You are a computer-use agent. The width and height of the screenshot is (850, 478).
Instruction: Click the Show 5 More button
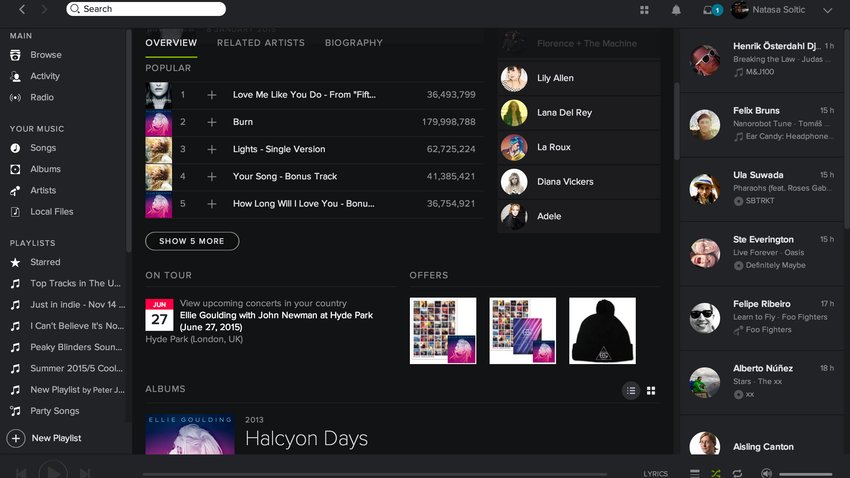(192, 241)
